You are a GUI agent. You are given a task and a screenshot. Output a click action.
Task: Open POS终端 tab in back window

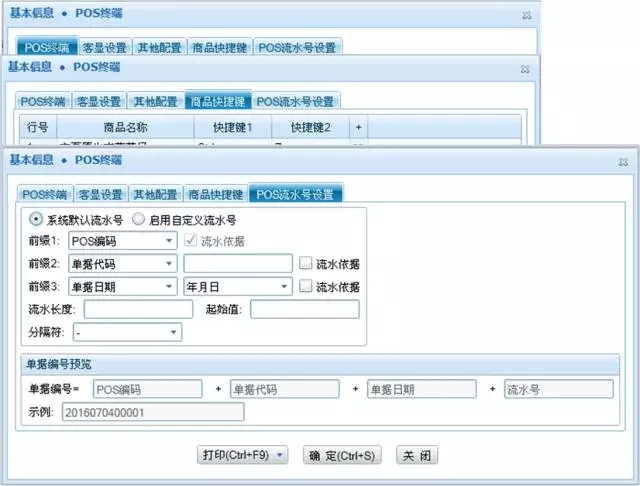[47, 47]
